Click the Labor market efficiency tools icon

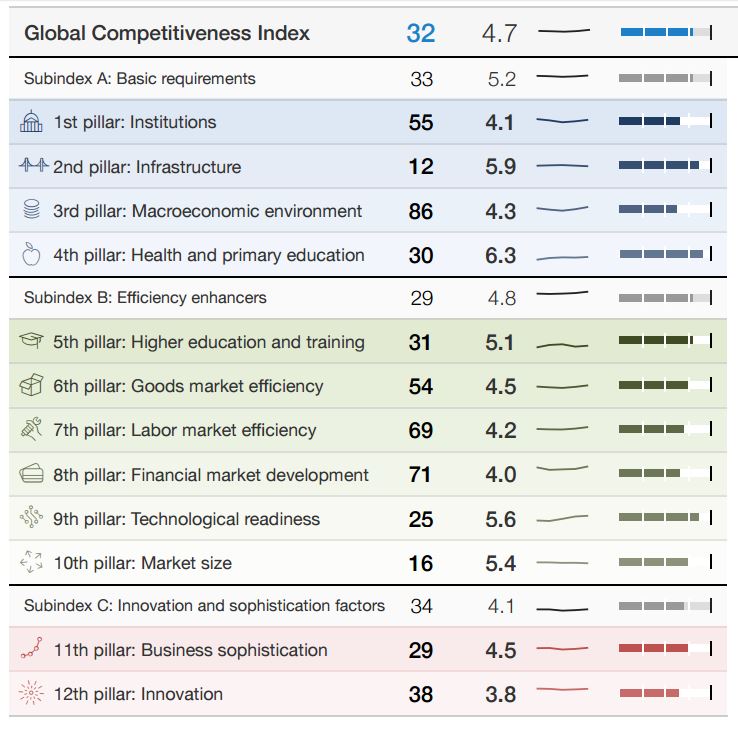32,430
